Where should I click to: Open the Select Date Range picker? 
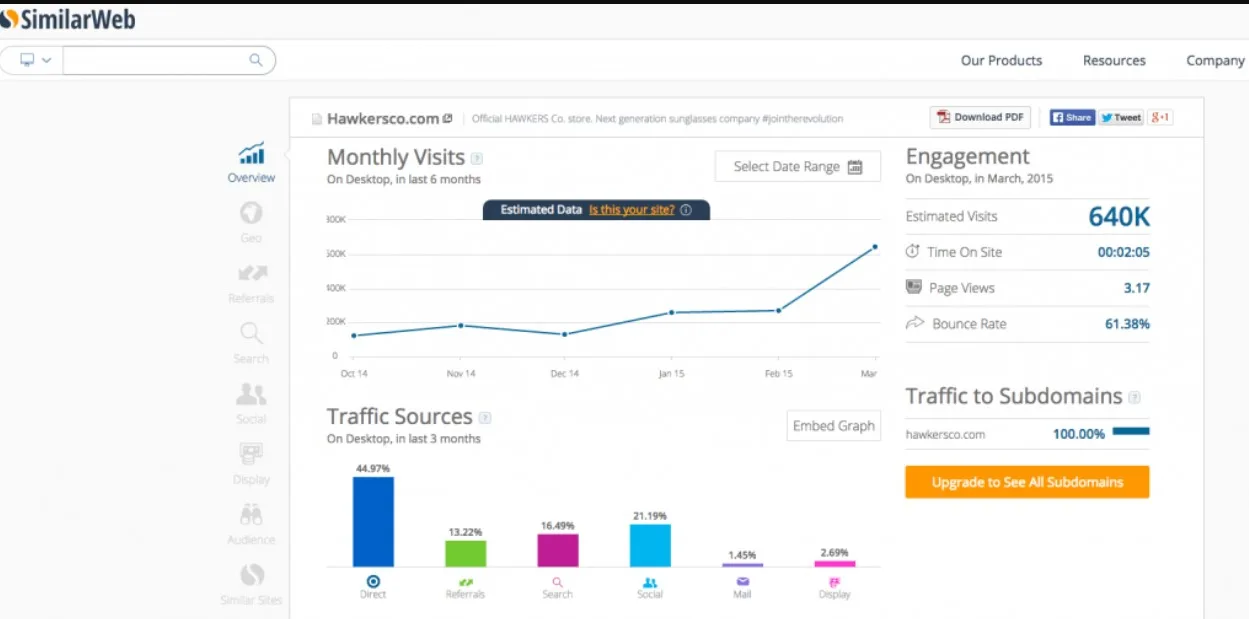click(798, 167)
